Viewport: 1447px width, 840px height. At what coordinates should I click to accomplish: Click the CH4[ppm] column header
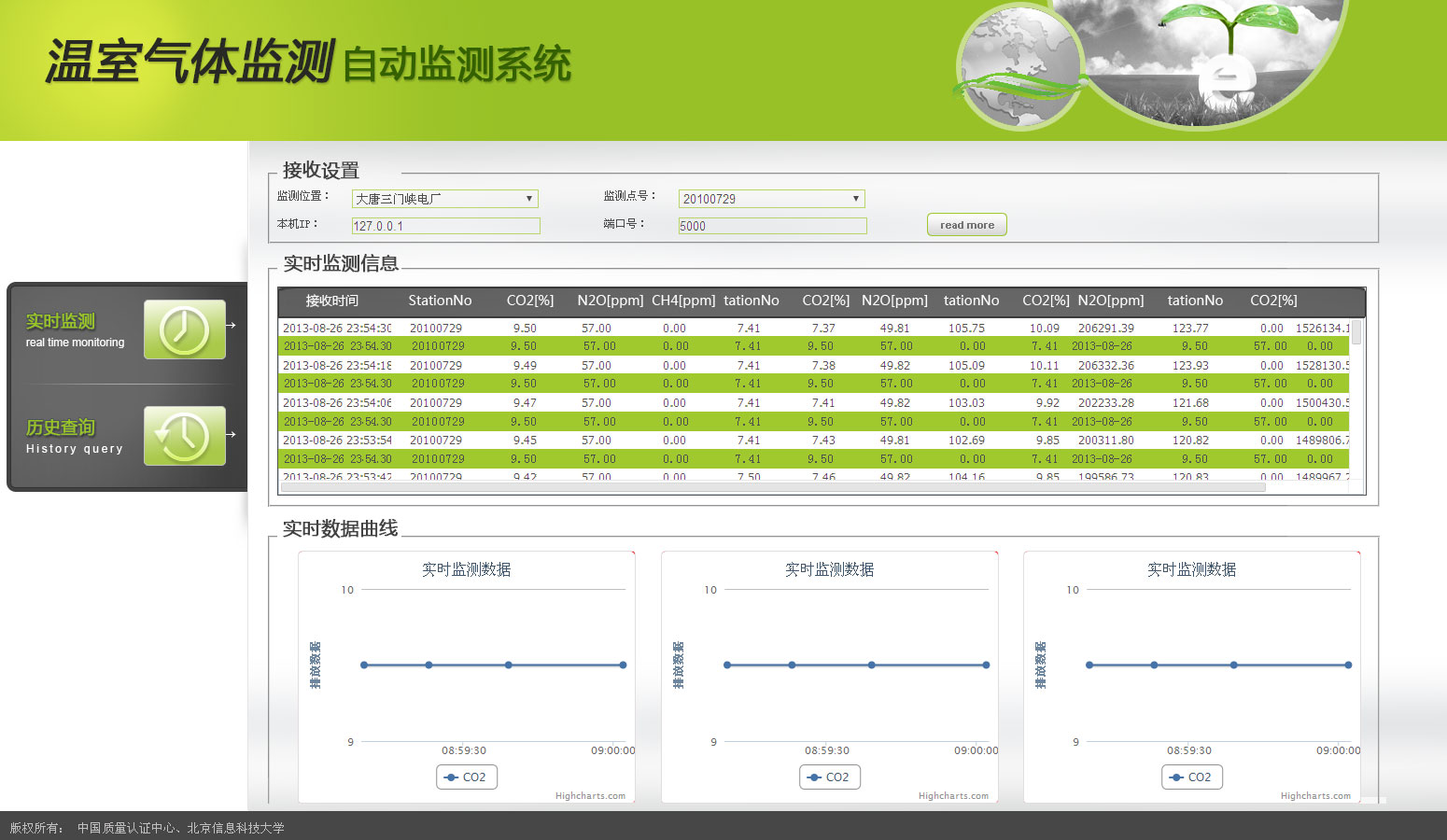click(x=683, y=301)
